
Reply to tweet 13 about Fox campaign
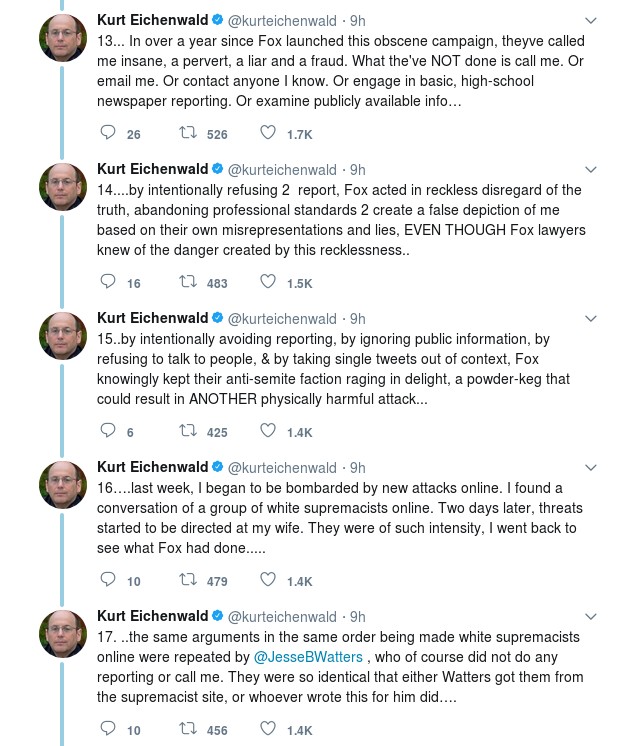pyautogui.click(x=110, y=134)
